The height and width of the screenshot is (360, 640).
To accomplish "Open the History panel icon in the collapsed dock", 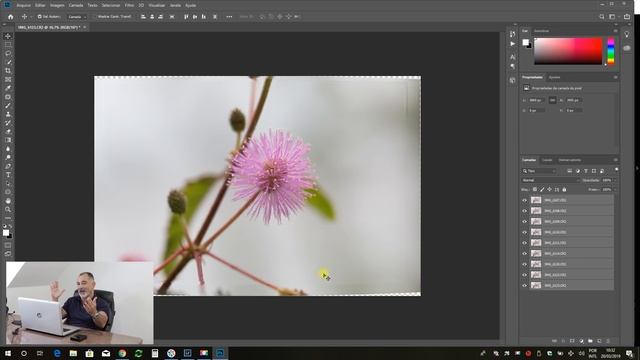I will click(513, 34).
